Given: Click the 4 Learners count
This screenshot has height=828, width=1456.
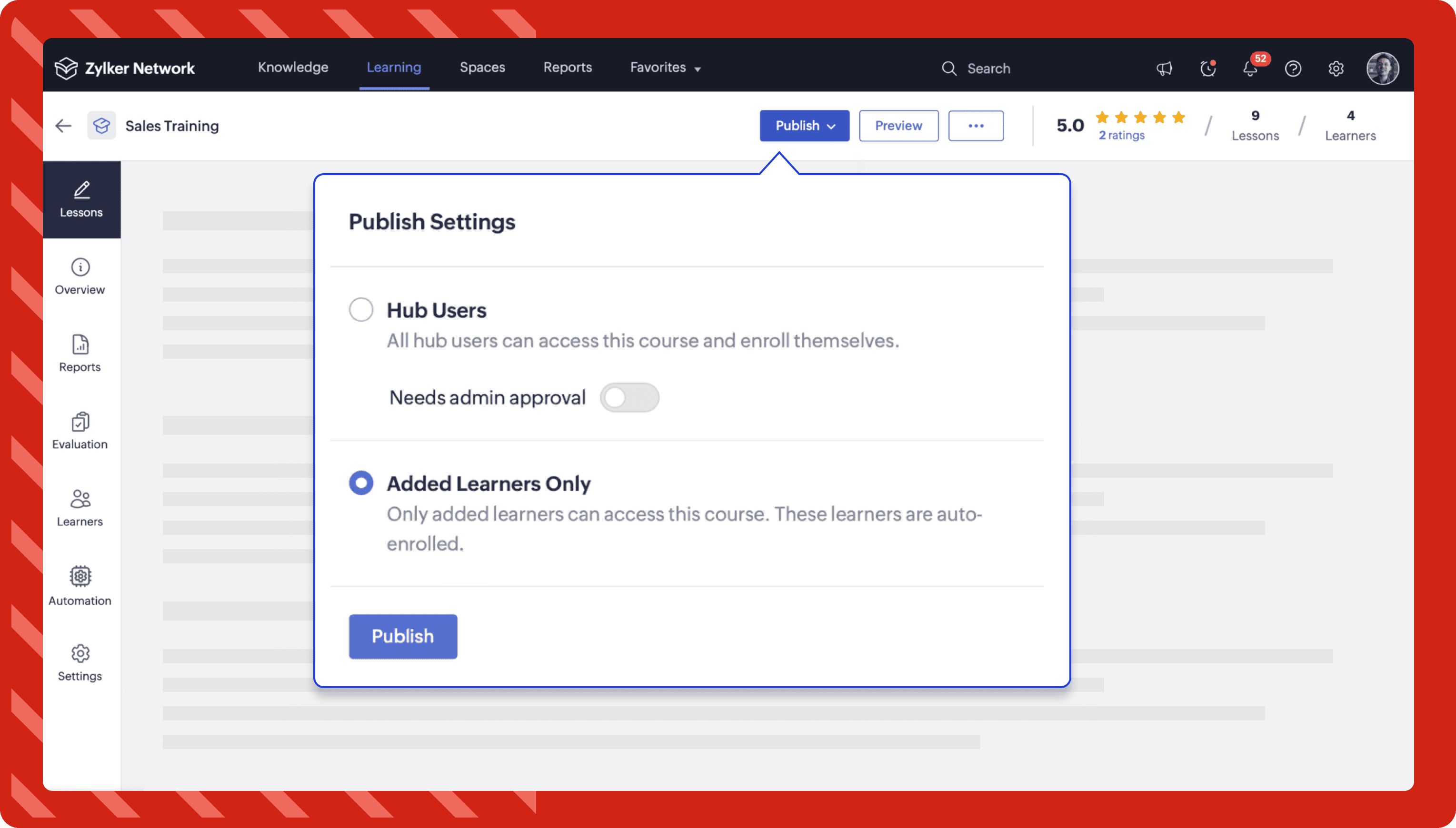Looking at the screenshot, I should click(x=1351, y=126).
